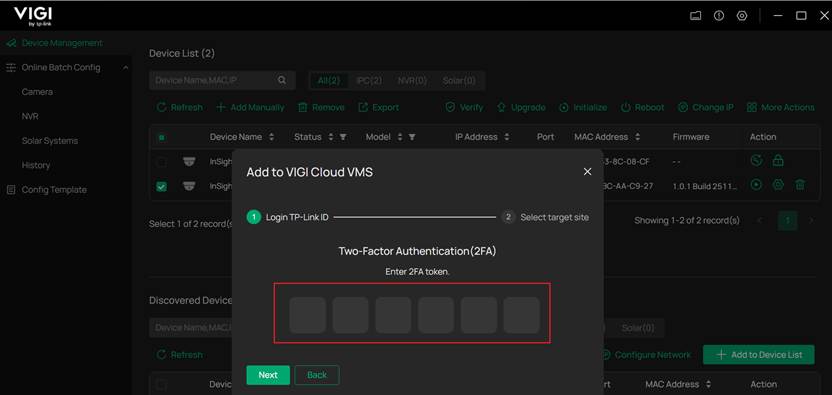This screenshot has width=832, height=395.
Task: Sort by IP Address column arrows
Action: pos(506,137)
